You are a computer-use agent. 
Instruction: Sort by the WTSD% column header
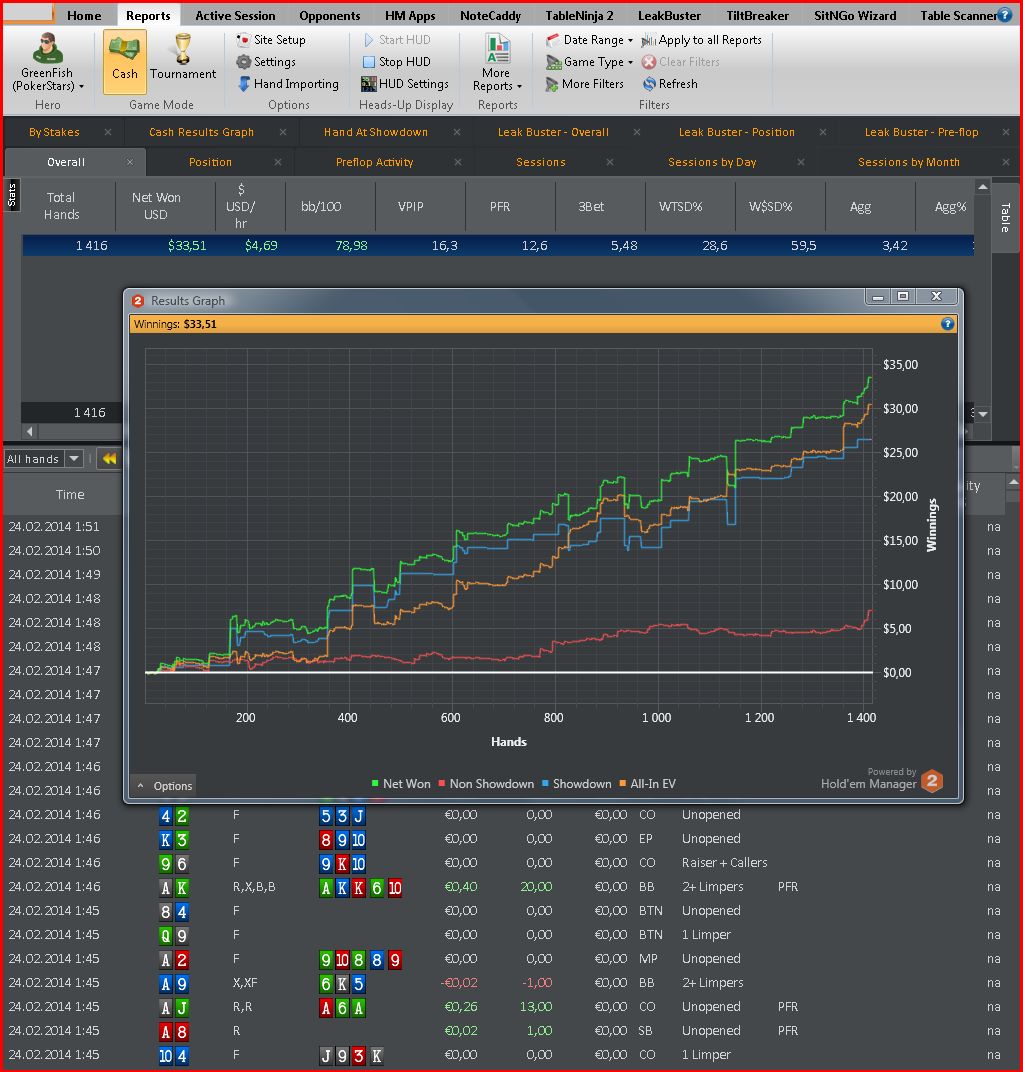click(680, 206)
